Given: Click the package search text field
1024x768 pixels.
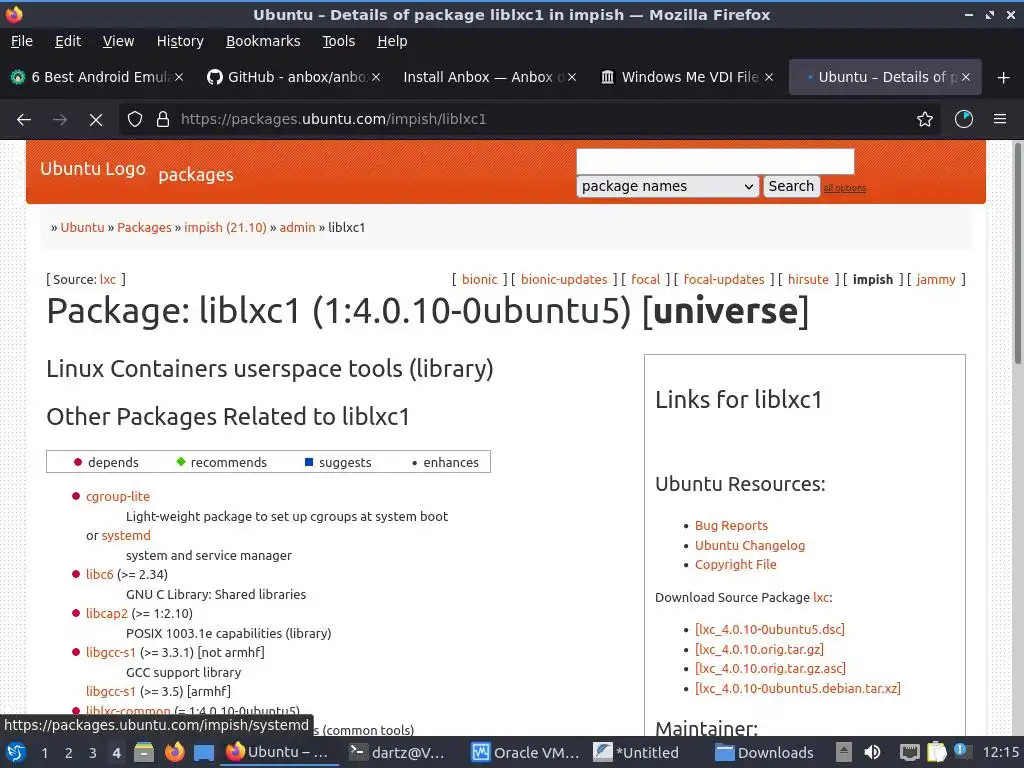Looking at the screenshot, I should pos(715,161).
